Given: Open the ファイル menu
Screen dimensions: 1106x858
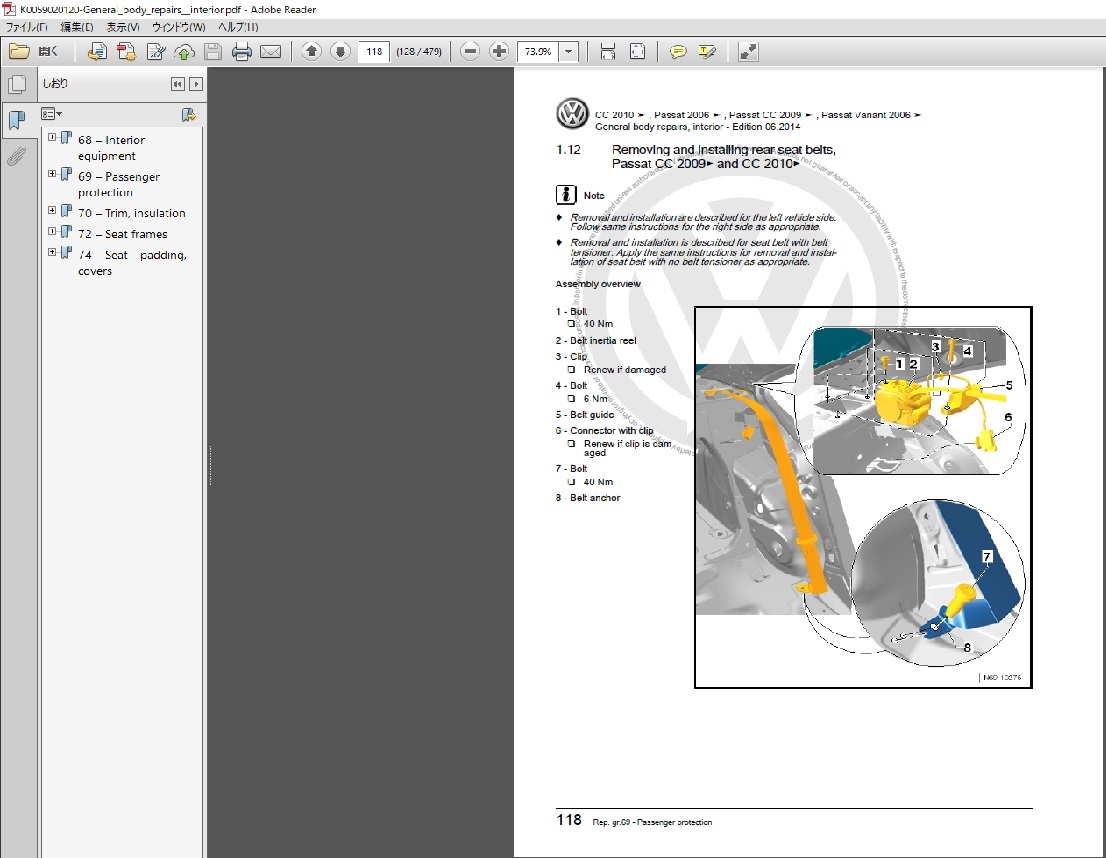Looking at the screenshot, I should 27,27.
